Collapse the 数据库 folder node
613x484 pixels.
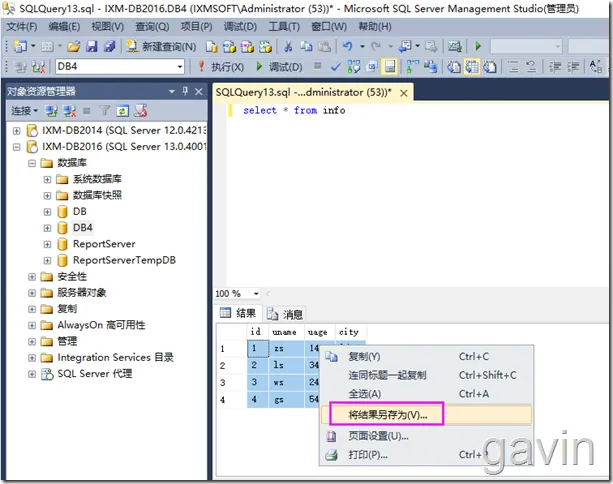(x=32, y=163)
